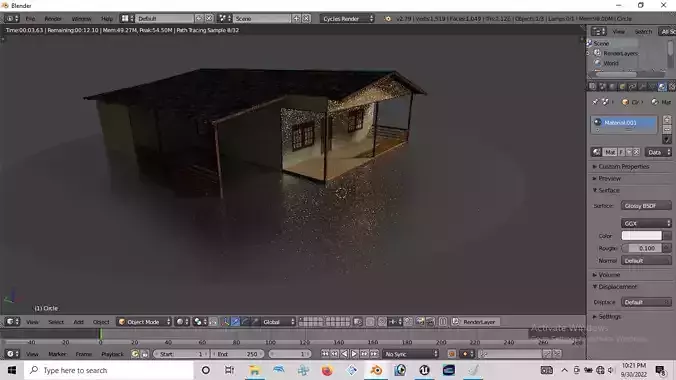Image resolution: width=676 pixels, height=380 pixels.
Task: Jump to the timeline end frame
Action: 374,354
